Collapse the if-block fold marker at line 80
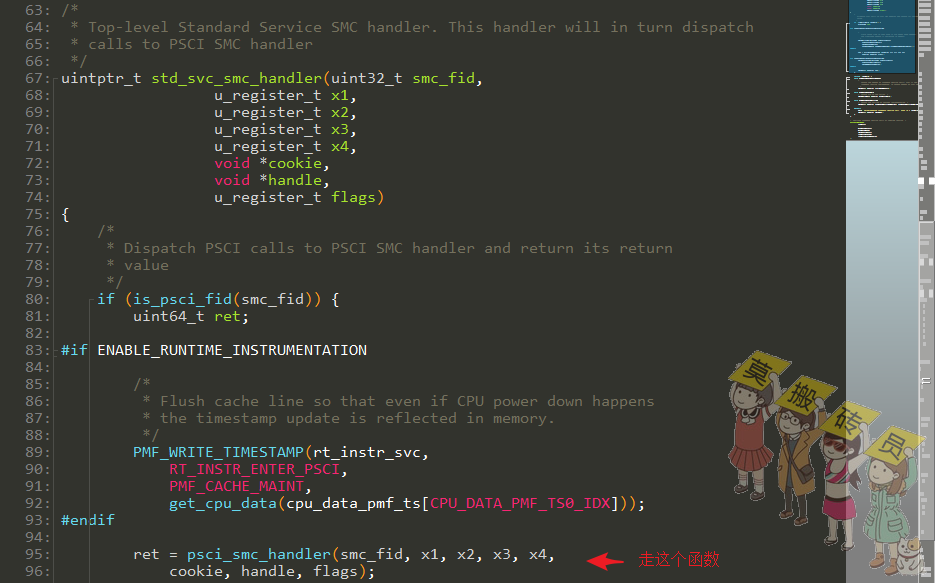935x583 pixels. click(x=91, y=299)
